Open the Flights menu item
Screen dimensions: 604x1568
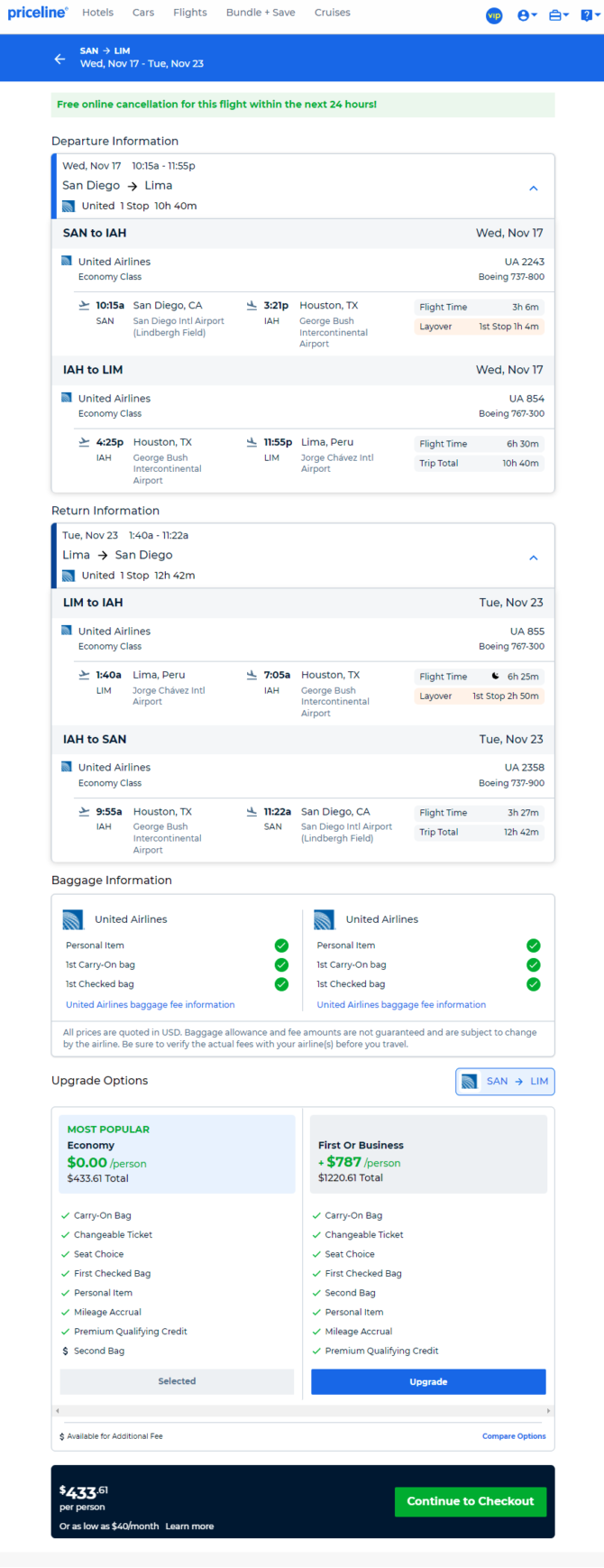(x=190, y=13)
